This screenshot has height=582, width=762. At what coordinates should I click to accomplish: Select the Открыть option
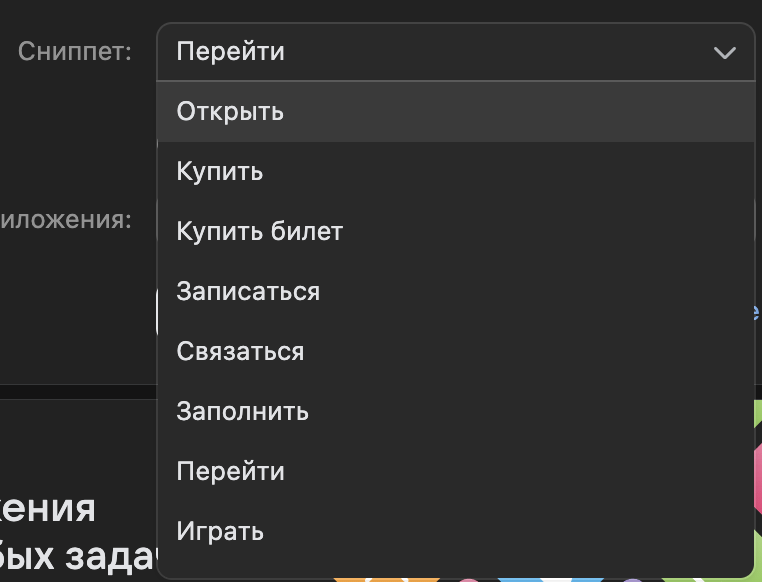tap(230, 111)
